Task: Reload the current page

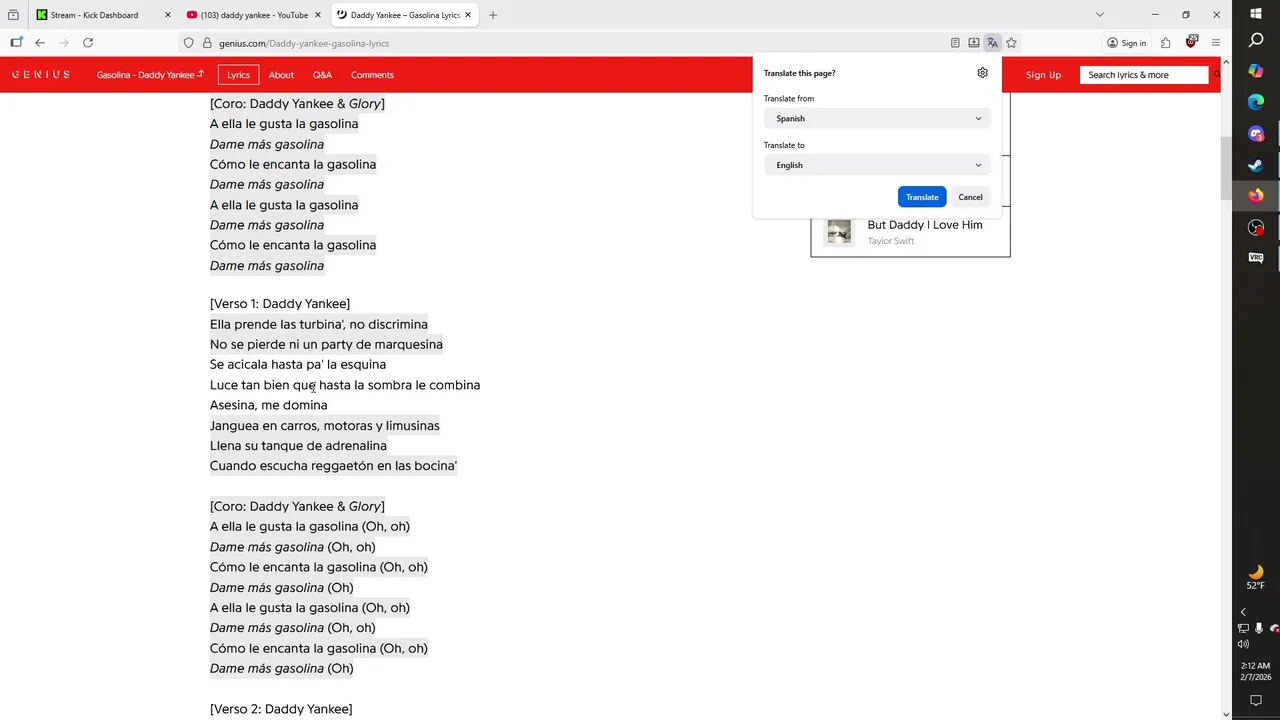Action: tap(88, 43)
